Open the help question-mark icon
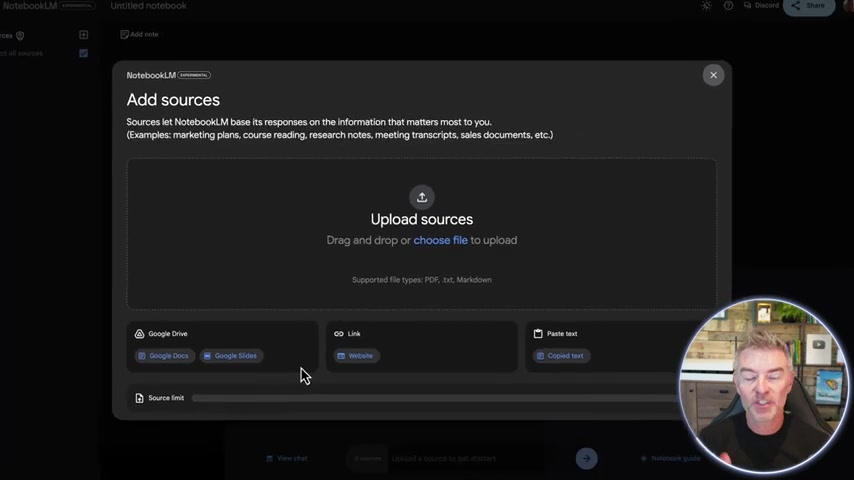Viewport: 854px width, 480px height. [x=728, y=5]
